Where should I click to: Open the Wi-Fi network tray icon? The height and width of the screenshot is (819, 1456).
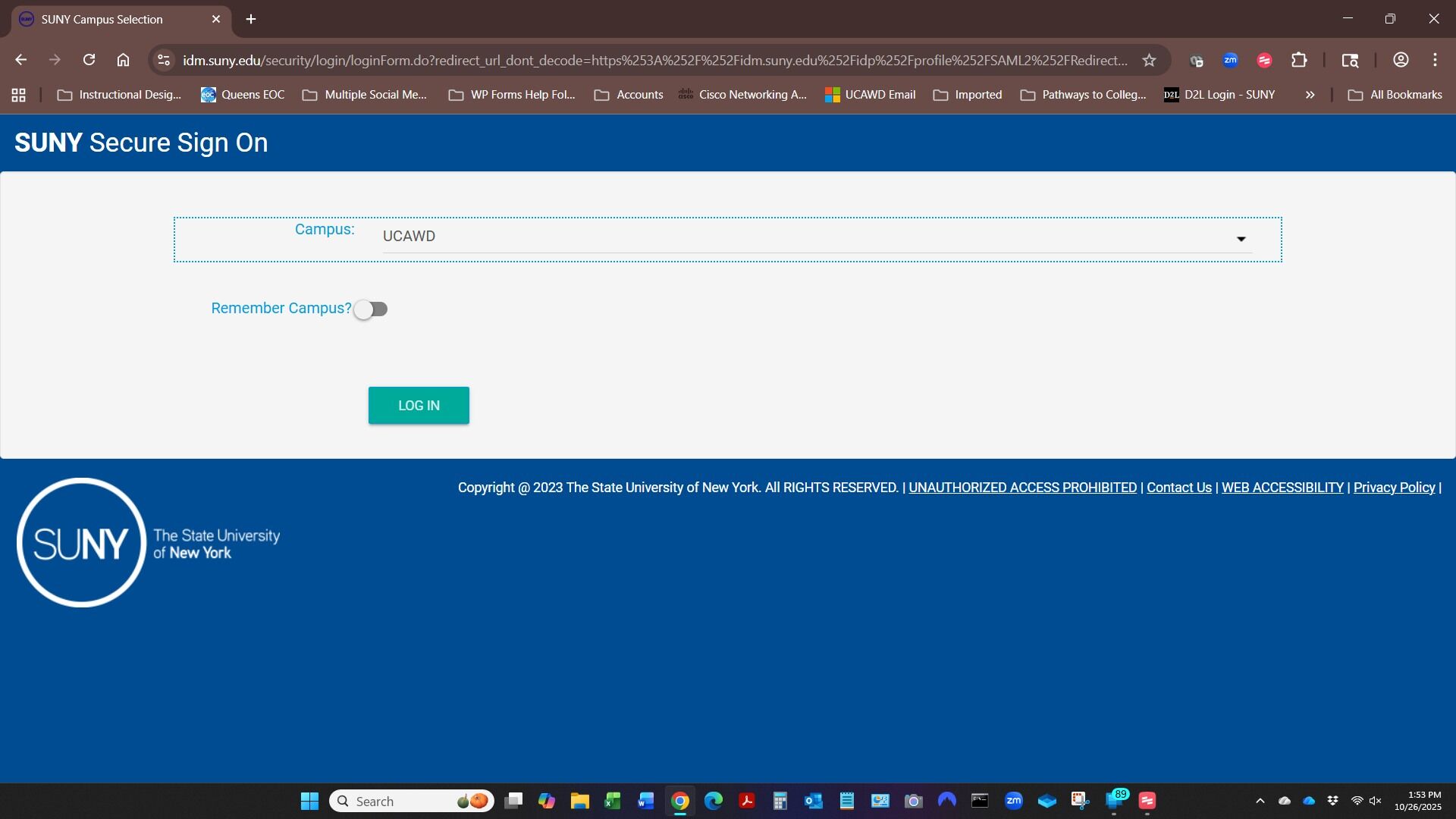pyautogui.click(x=1357, y=801)
